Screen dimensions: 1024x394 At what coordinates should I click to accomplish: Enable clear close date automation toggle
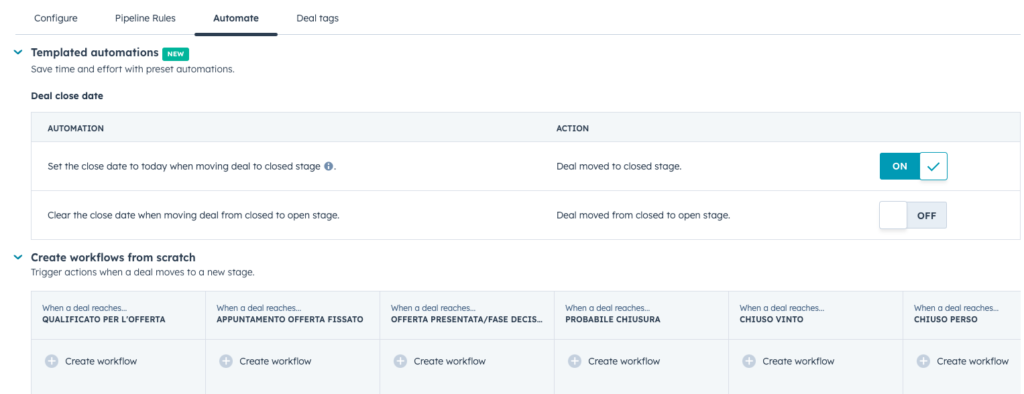point(913,215)
